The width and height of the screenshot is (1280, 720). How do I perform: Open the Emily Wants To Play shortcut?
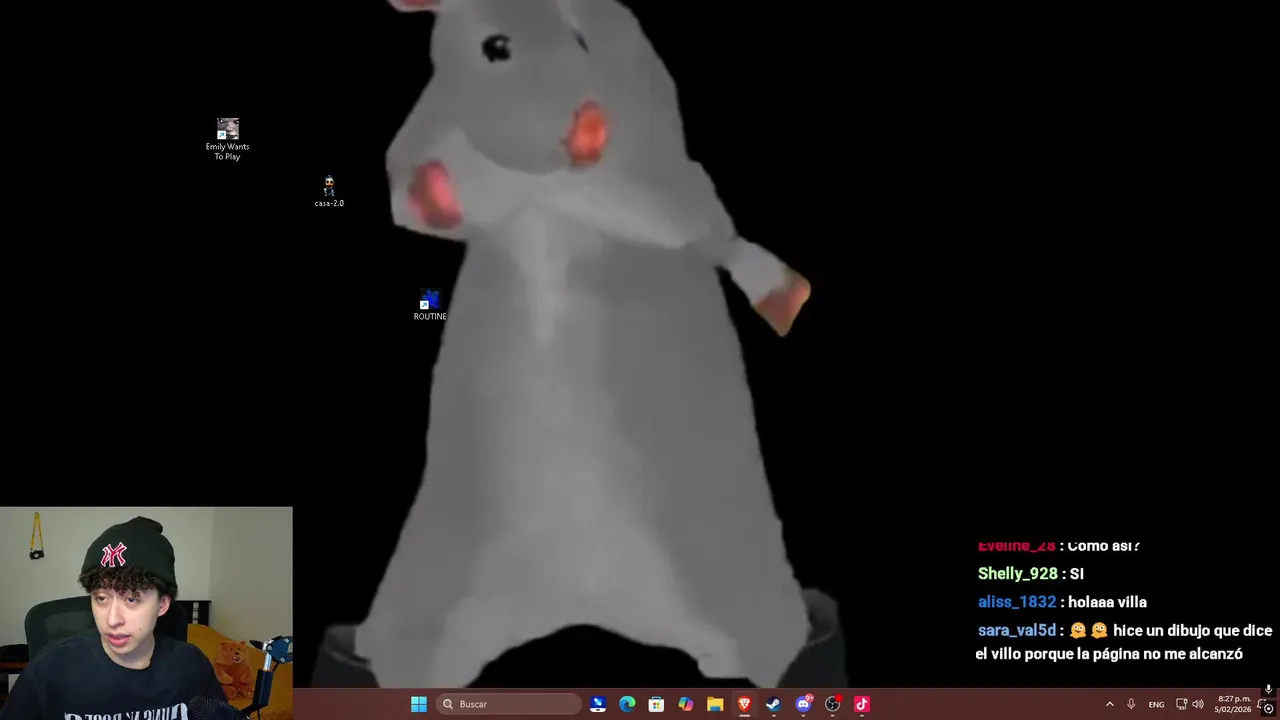(x=227, y=139)
